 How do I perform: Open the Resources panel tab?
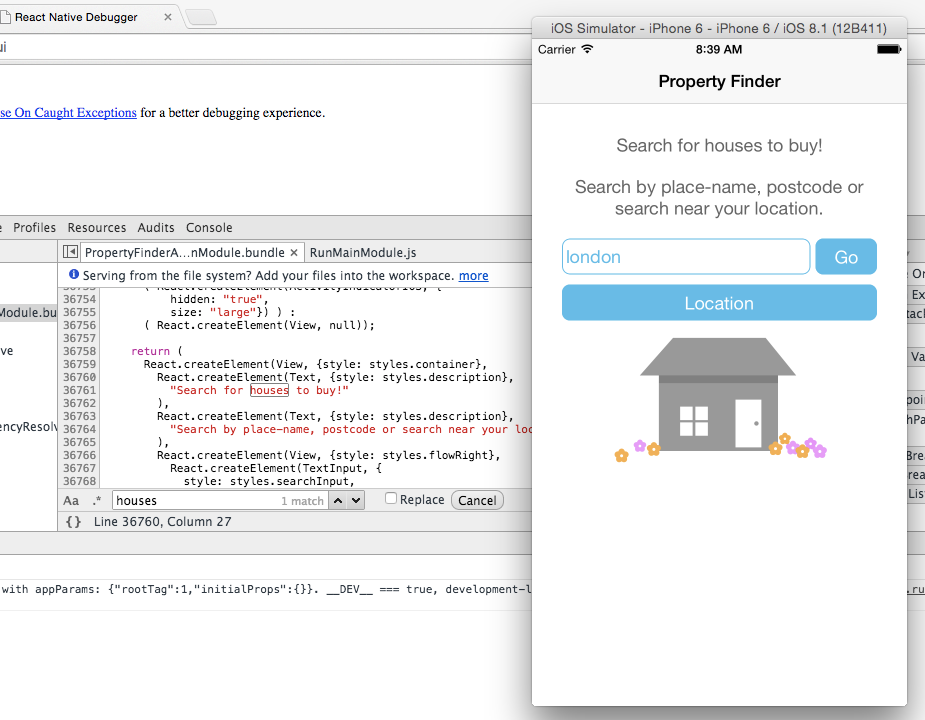pos(97,228)
